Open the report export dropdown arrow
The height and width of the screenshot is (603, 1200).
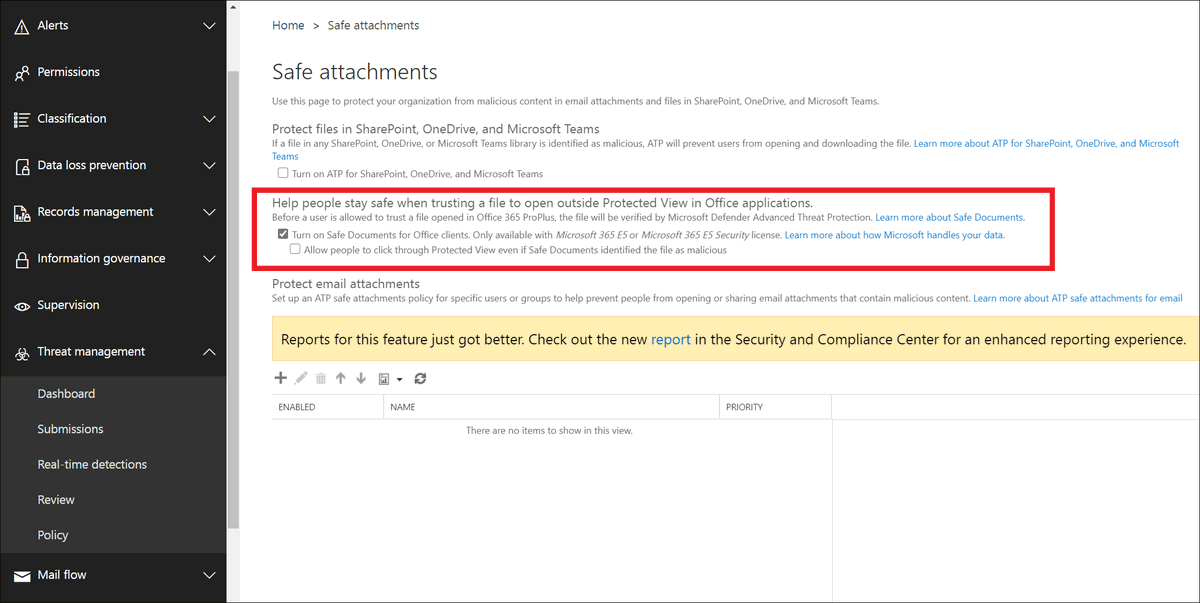pos(399,378)
